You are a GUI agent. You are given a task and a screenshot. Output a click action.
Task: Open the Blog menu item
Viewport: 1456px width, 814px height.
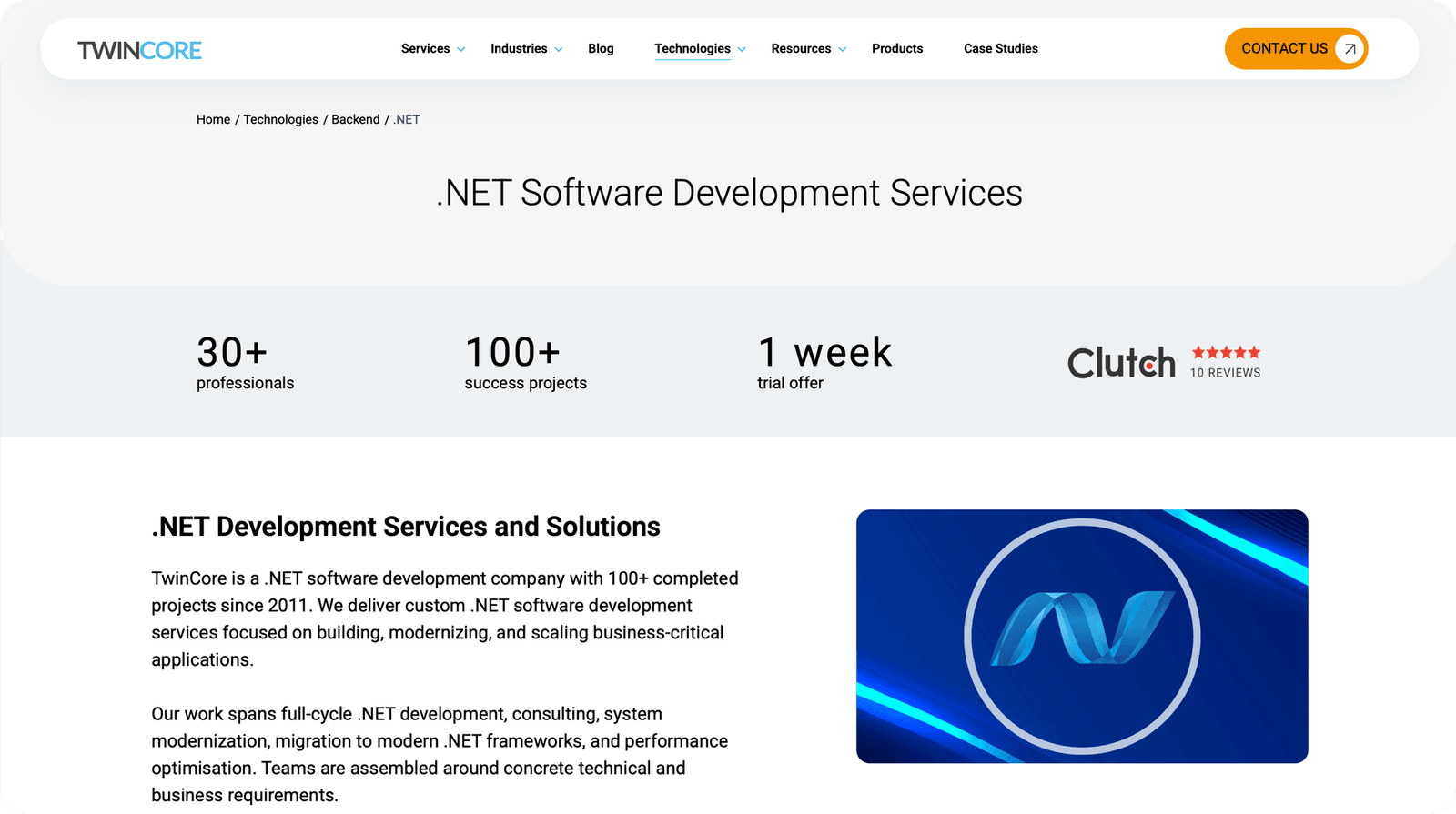point(601,49)
